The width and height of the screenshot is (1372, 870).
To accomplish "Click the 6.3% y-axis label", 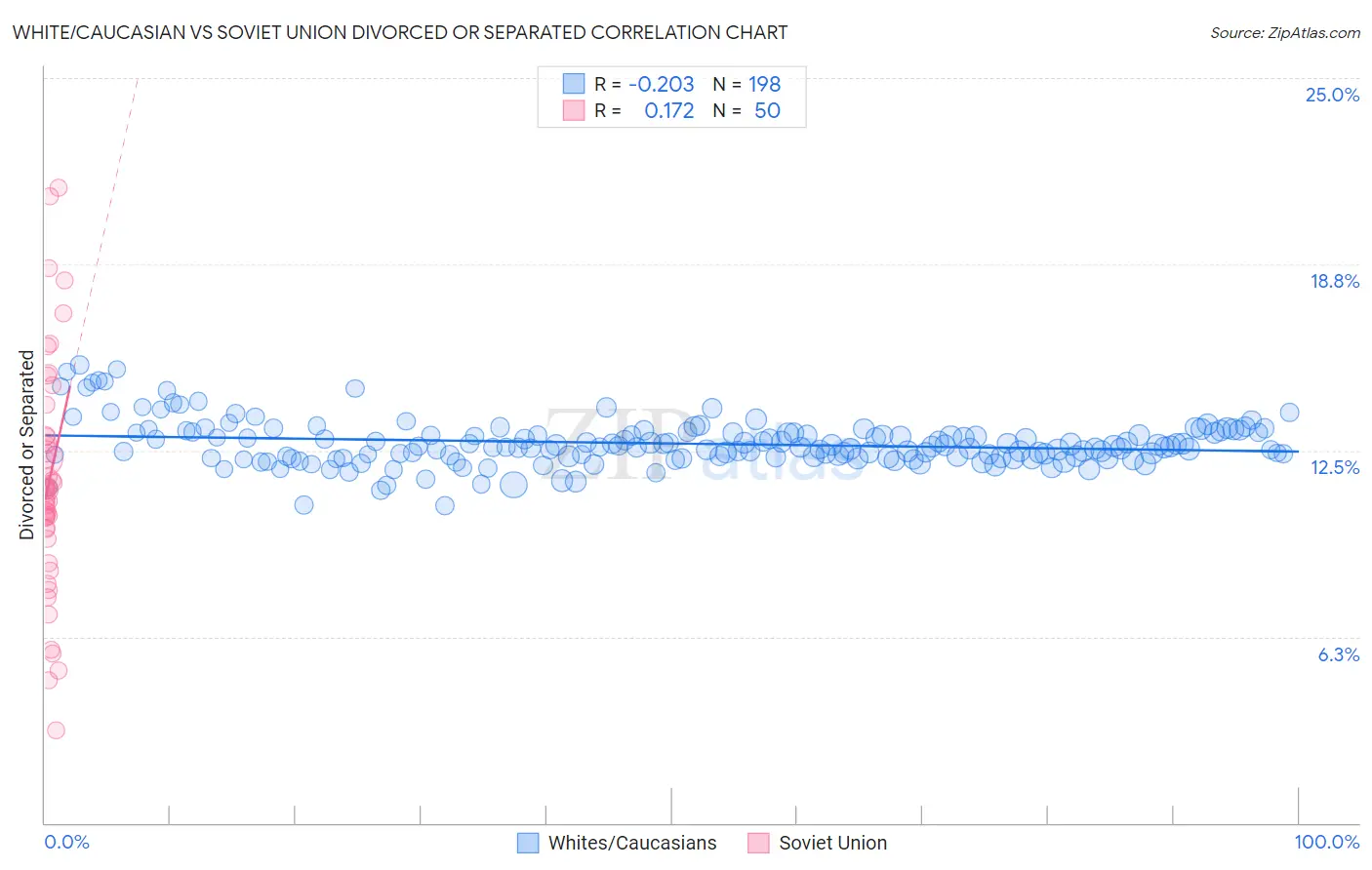I will click(1338, 654).
